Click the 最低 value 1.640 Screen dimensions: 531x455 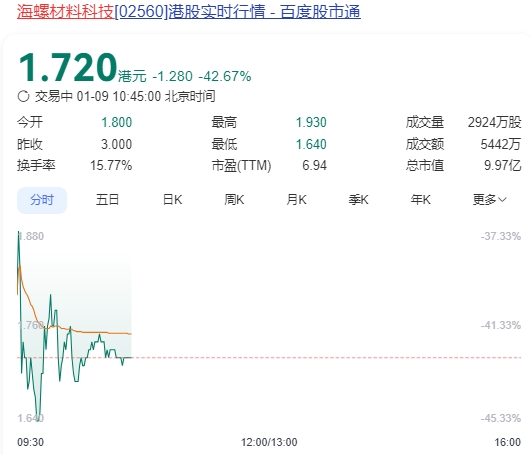pos(311,145)
